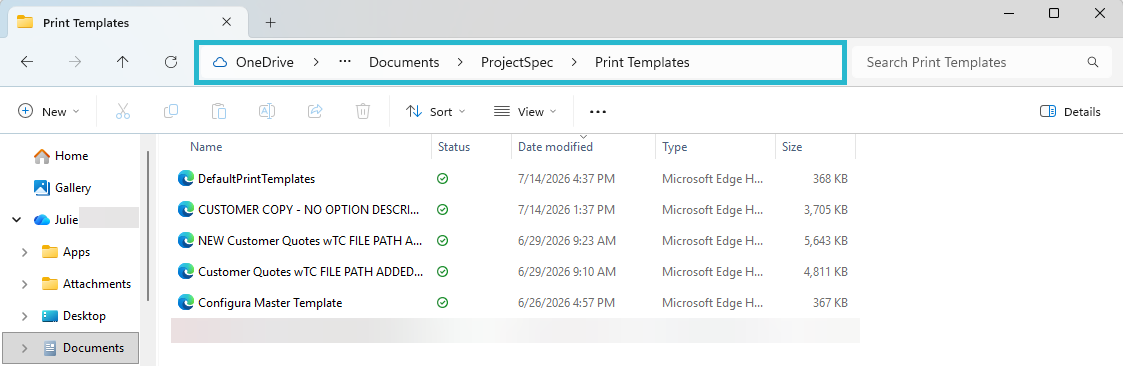Open the New dropdown menu
This screenshot has width=1123, height=366.
coord(49,112)
